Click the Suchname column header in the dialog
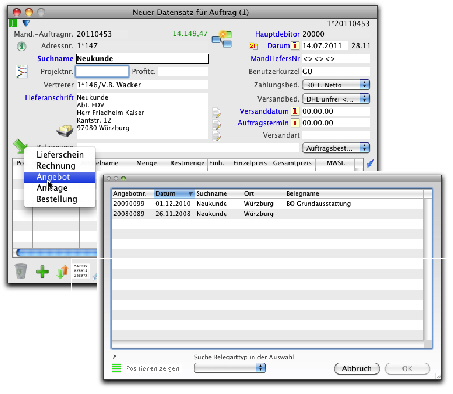The height and width of the screenshot is (394, 453). pyautogui.click(x=219, y=194)
